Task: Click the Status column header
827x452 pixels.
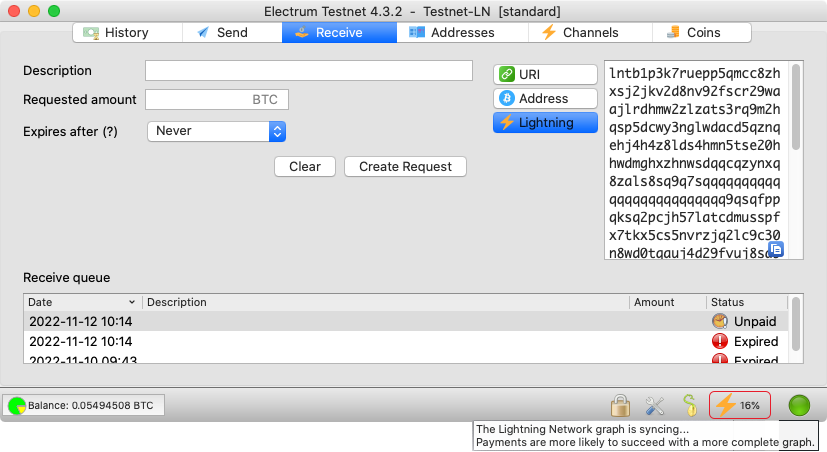Action: [x=747, y=302]
